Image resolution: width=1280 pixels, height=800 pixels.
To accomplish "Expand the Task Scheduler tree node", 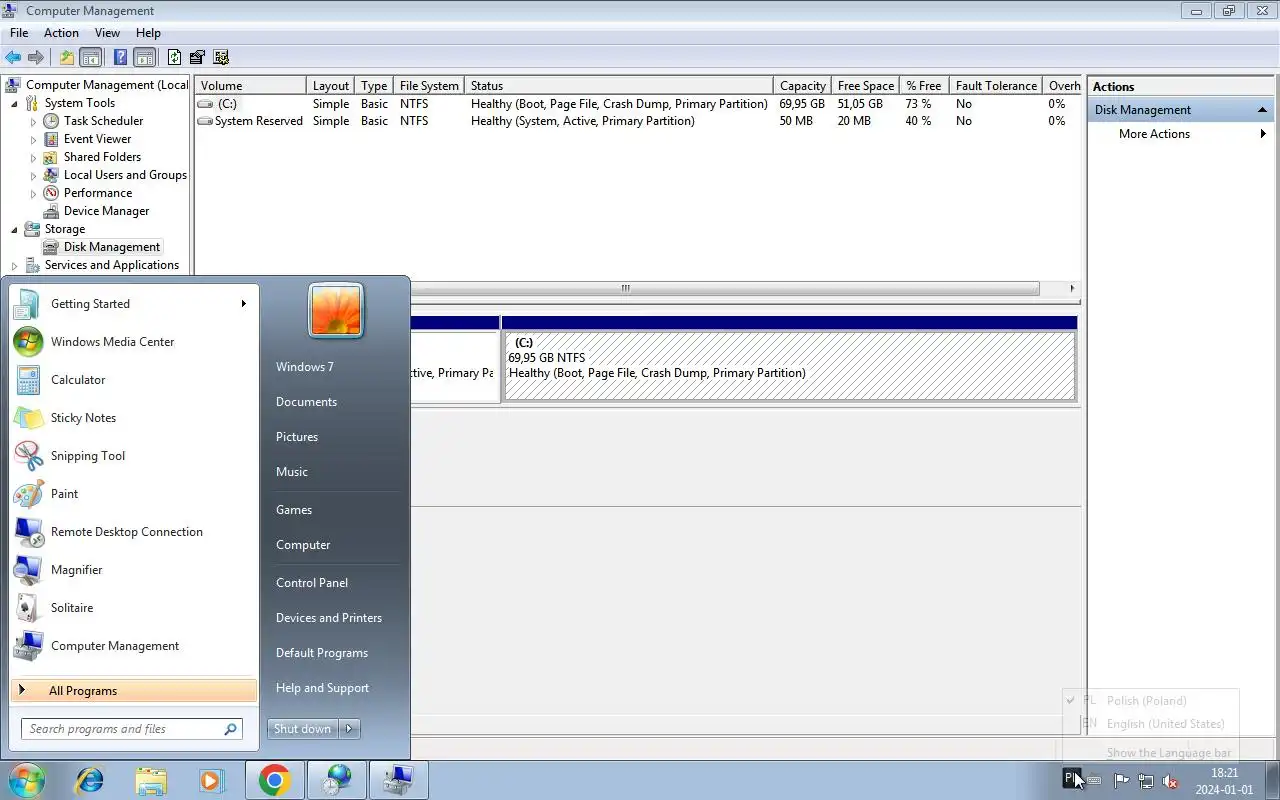I will (33, 121).
